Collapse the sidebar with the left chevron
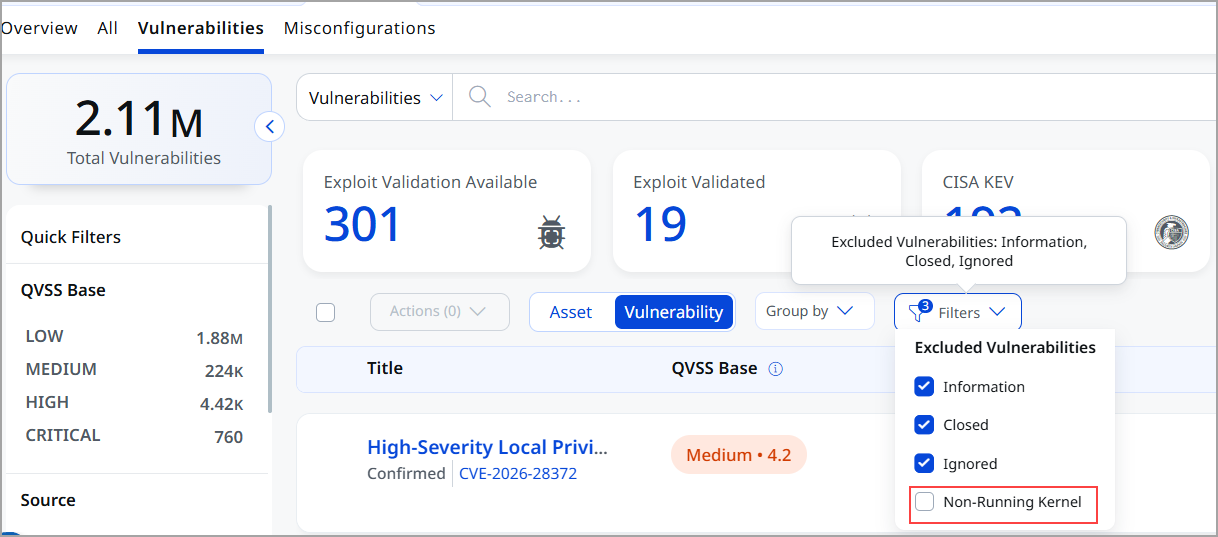 click(270, 127)
